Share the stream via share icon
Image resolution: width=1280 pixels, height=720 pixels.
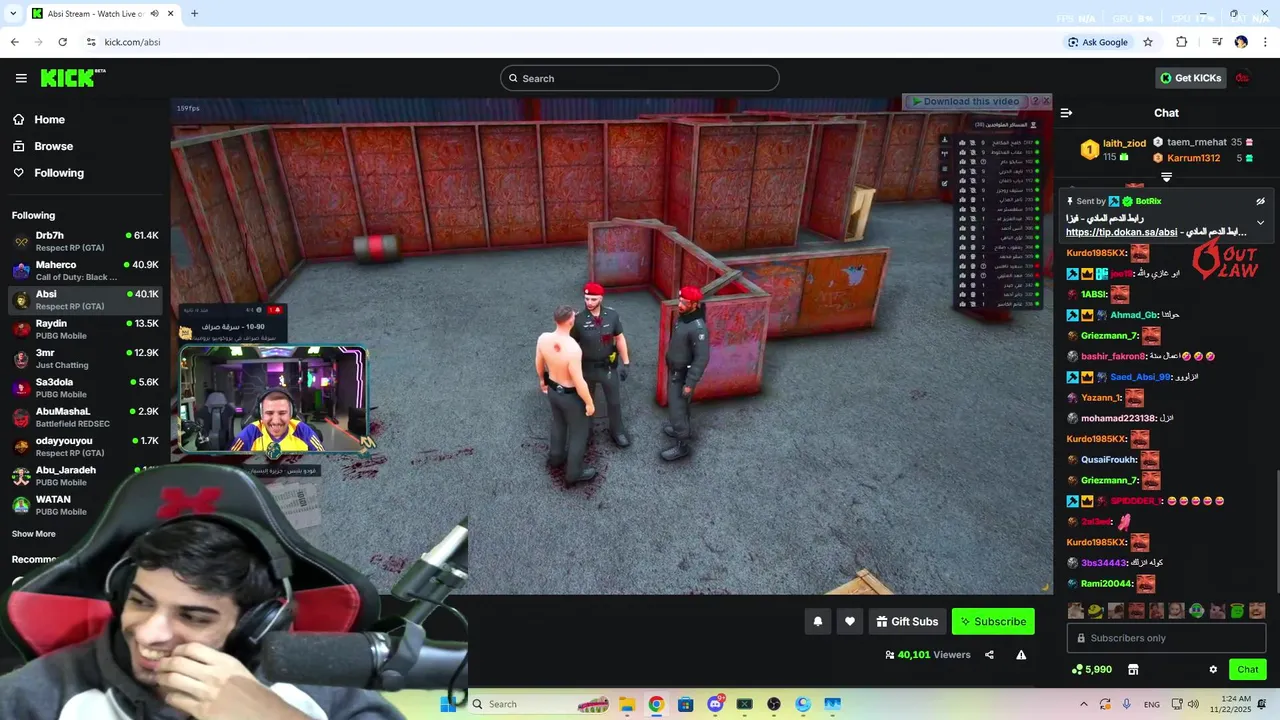(989, 655)
